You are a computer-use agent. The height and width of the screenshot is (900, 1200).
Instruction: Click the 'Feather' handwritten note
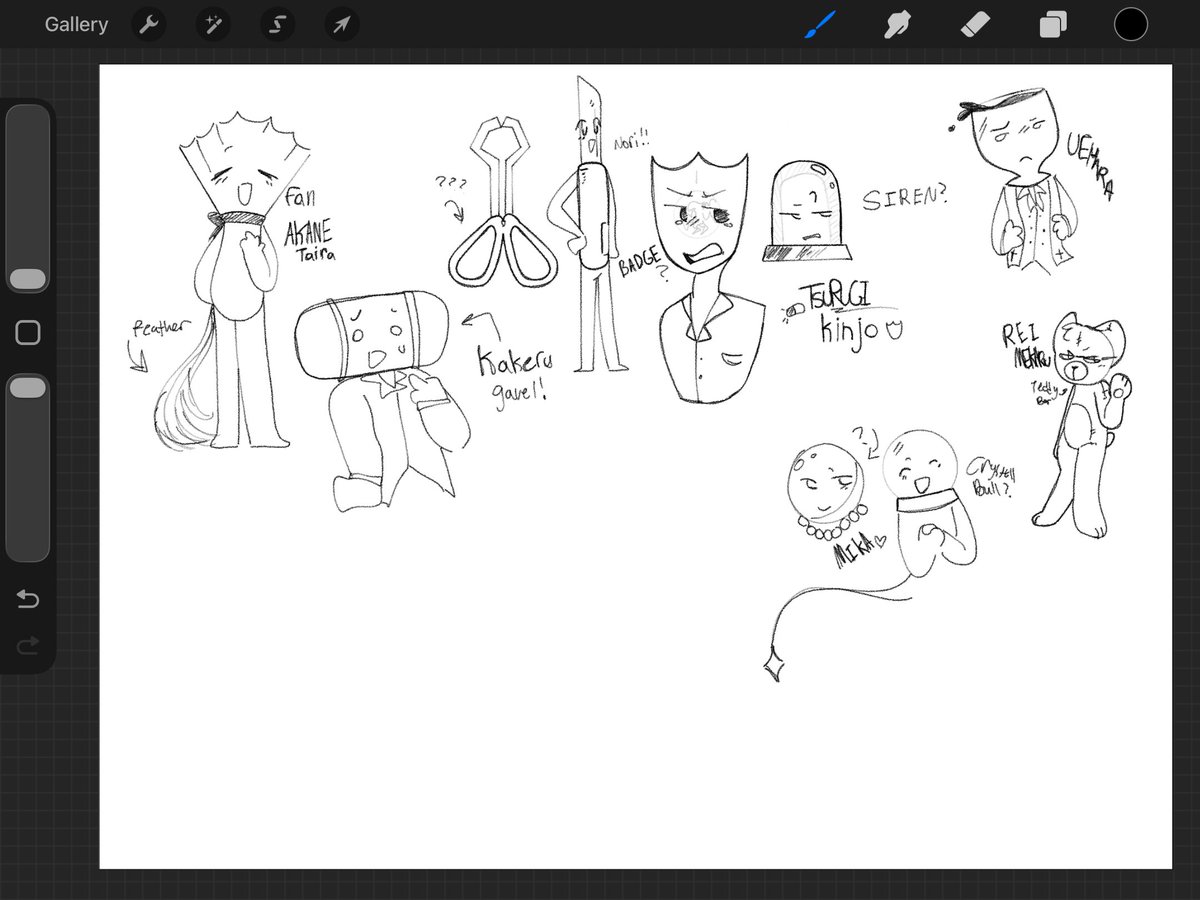pyautogui.click(x=160, y=327)
